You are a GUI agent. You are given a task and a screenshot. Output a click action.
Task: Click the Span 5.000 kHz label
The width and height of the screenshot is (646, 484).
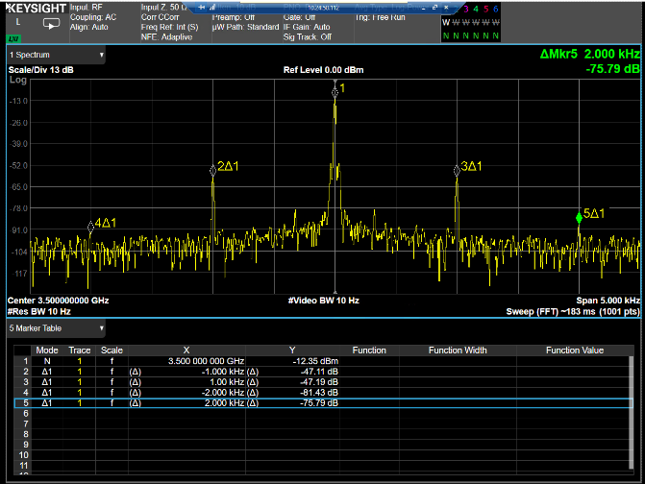[x=606, y=300]
